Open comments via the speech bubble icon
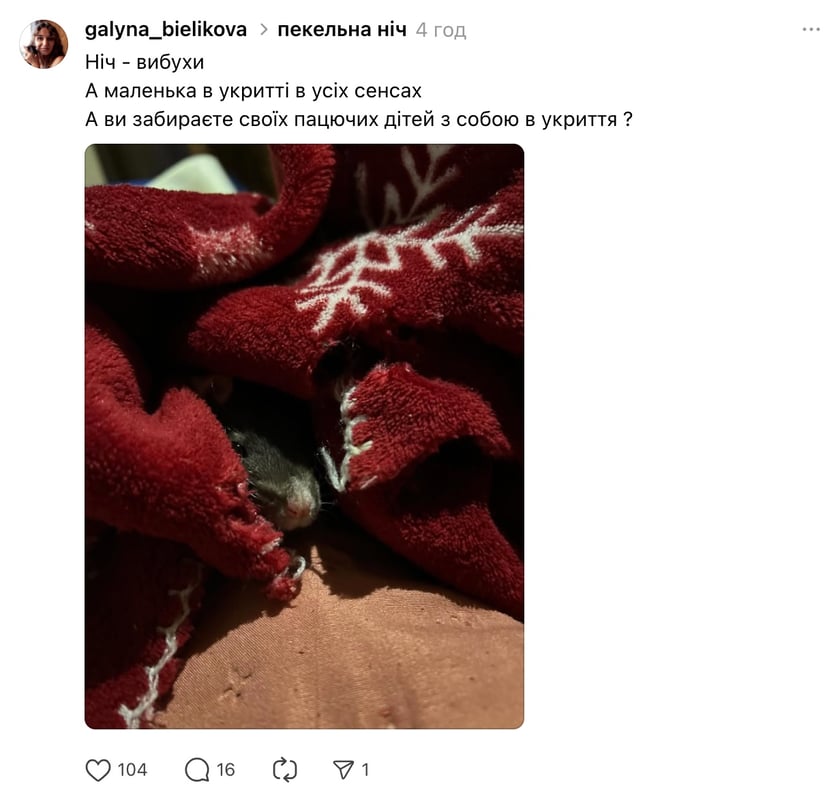This screenshot has height=790, width=840. coord(197,770)
